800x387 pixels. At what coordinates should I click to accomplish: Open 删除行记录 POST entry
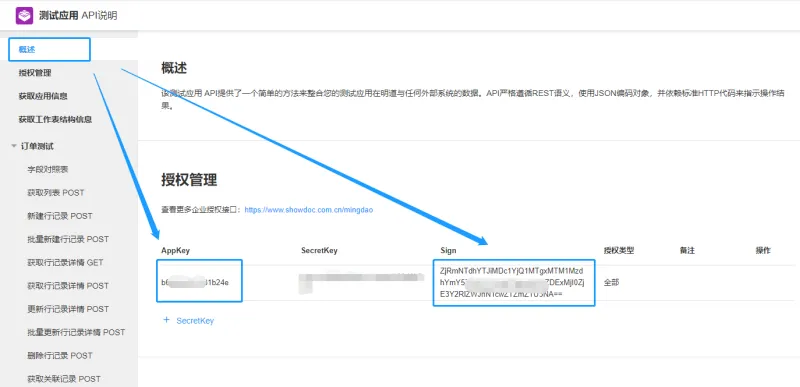pos(60,355)
